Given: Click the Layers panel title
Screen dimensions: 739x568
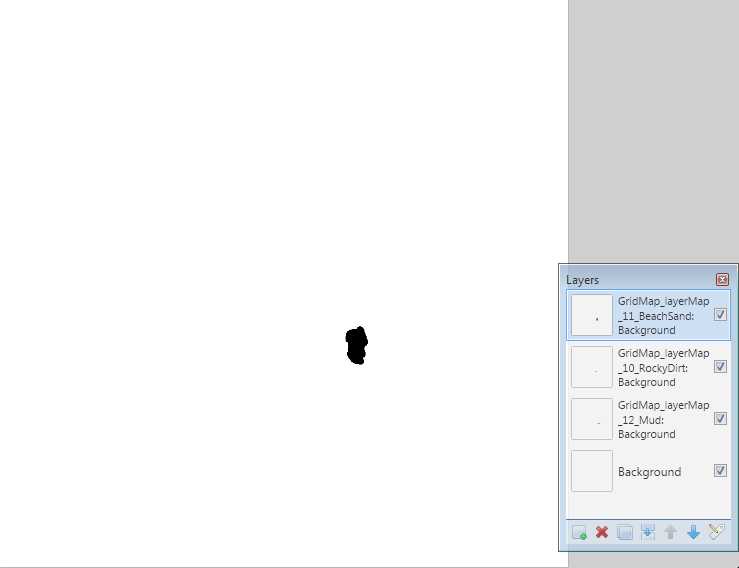Looking at the screenshot, I should 583,280.
